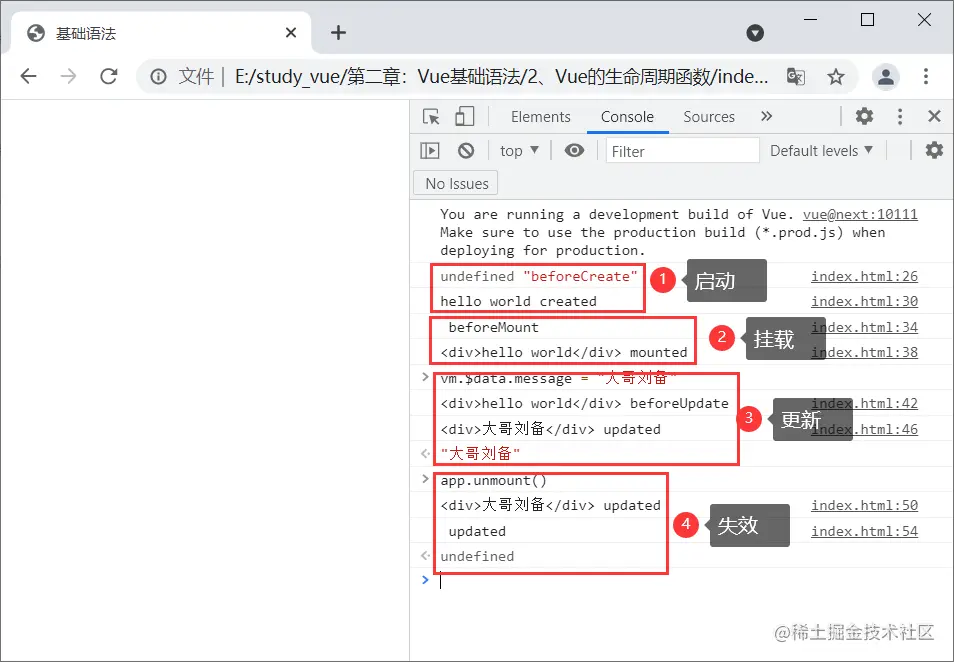Screen dimensions: 954x662
Task: Open the index.html:26 source link
Action: 864,276
